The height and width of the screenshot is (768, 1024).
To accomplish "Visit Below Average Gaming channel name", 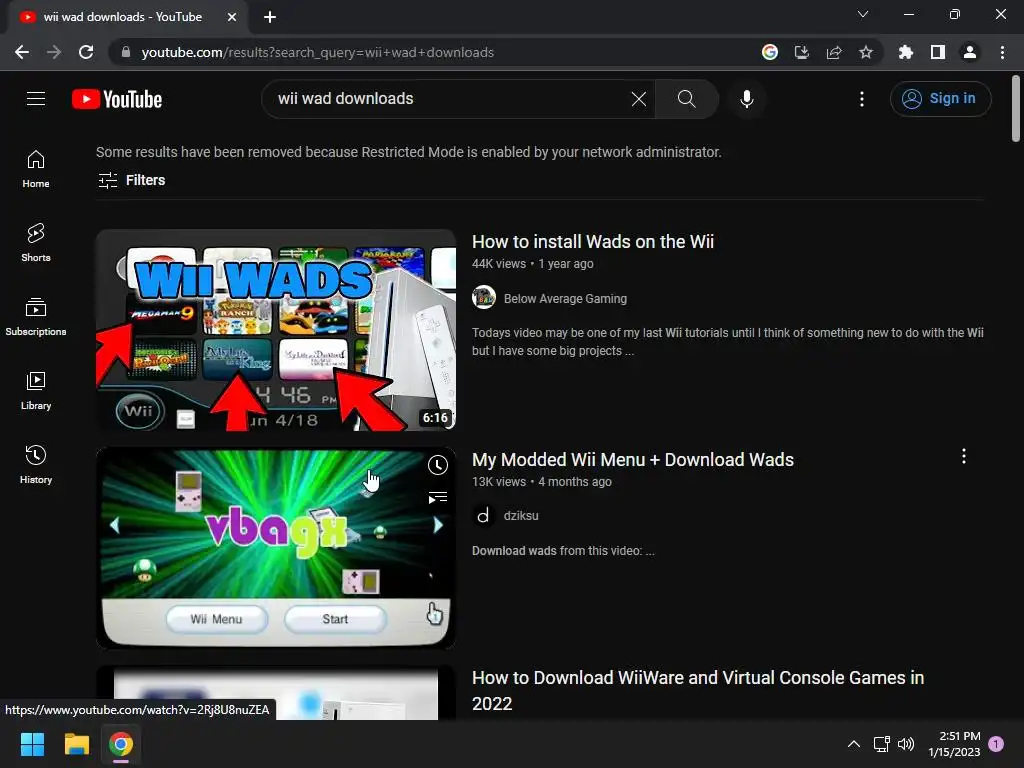I will (x=565, y=298).
